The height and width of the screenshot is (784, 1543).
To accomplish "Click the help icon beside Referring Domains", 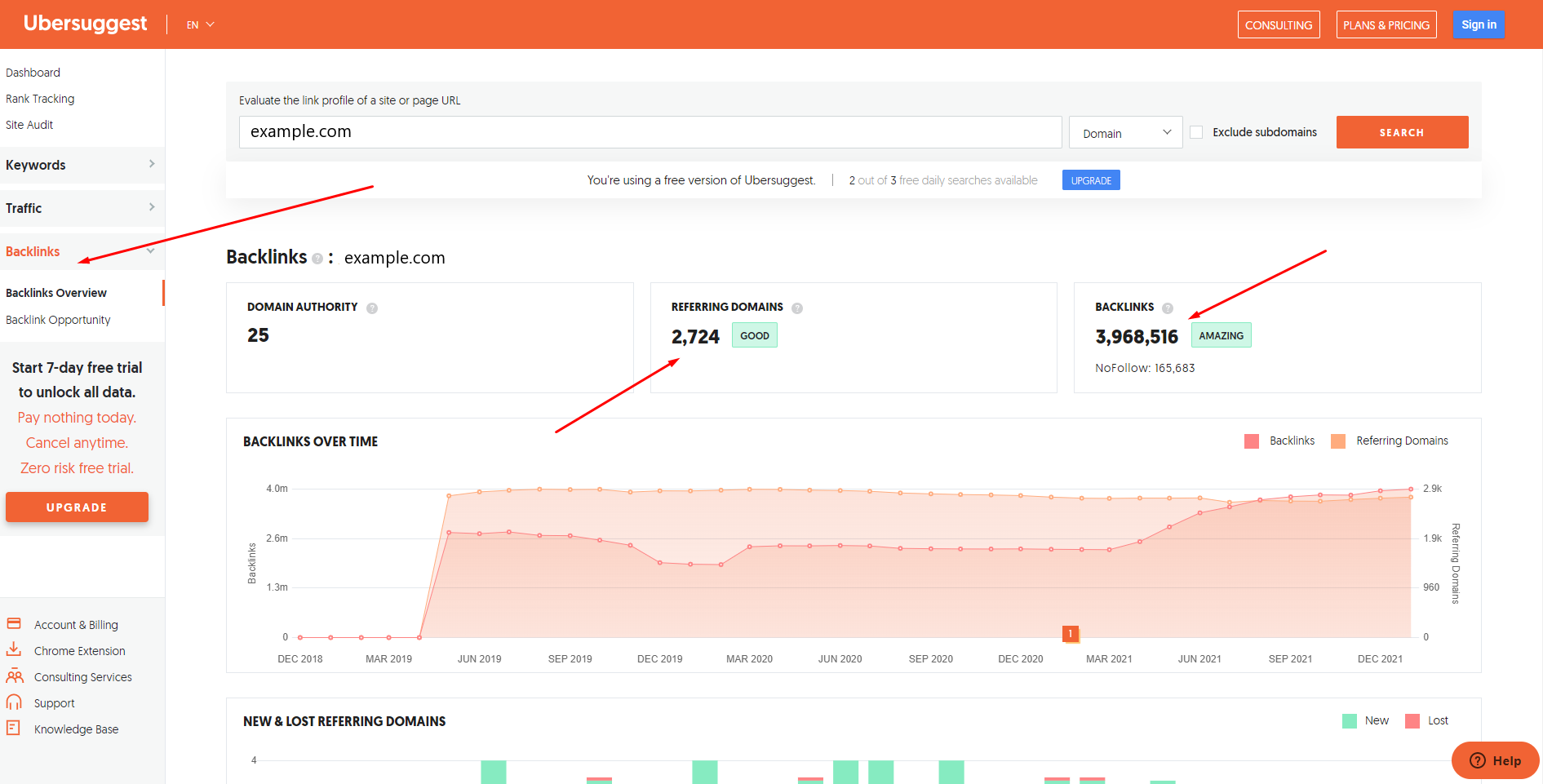I will [x=797, y=308].
